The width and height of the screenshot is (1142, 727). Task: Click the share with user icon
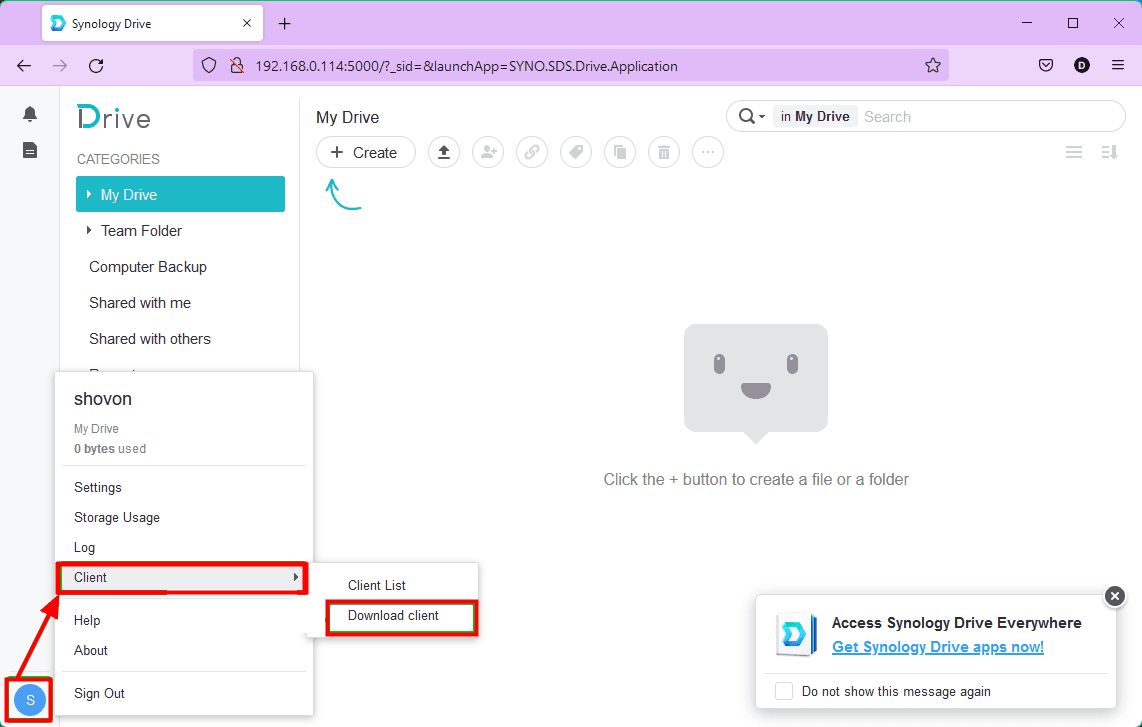coord(488,152)
